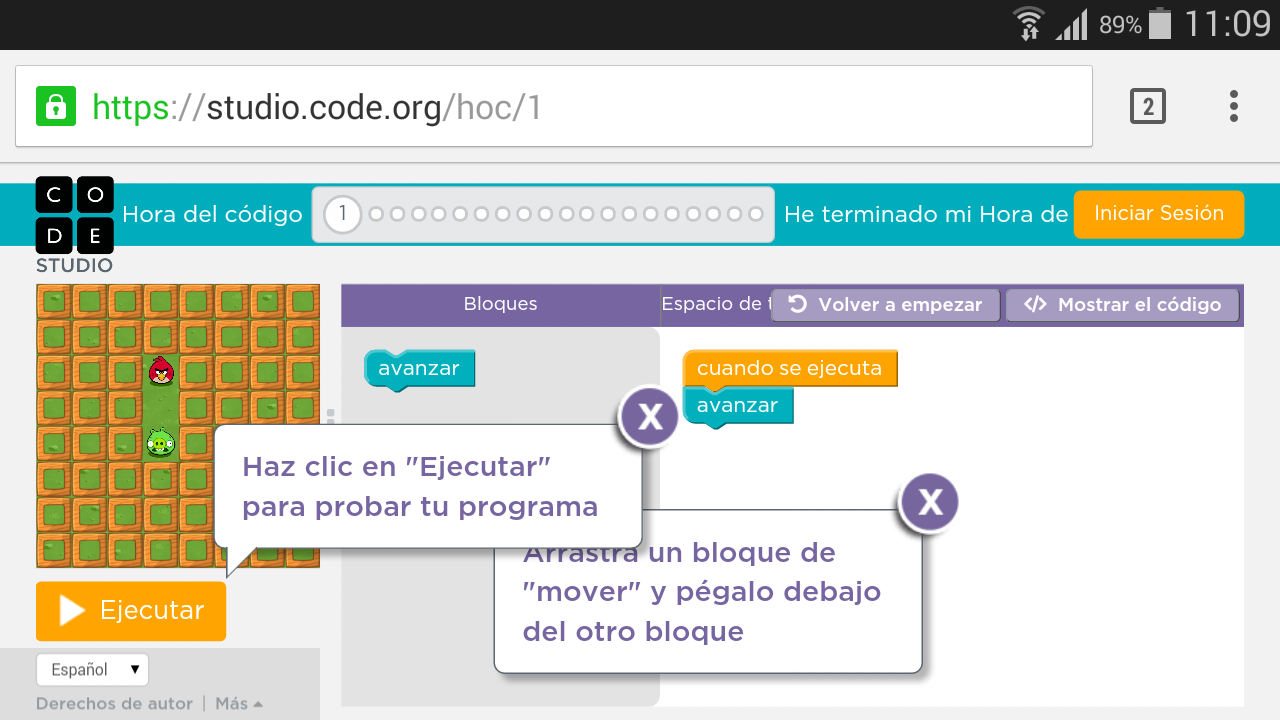Expand the "Más" footer menu

tap(238, 704)
